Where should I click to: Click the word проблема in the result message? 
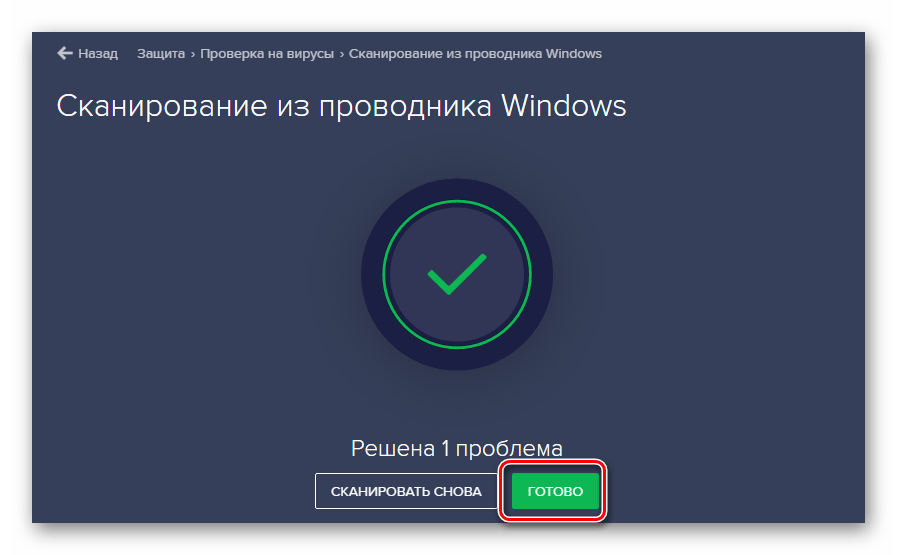(509, 450)
